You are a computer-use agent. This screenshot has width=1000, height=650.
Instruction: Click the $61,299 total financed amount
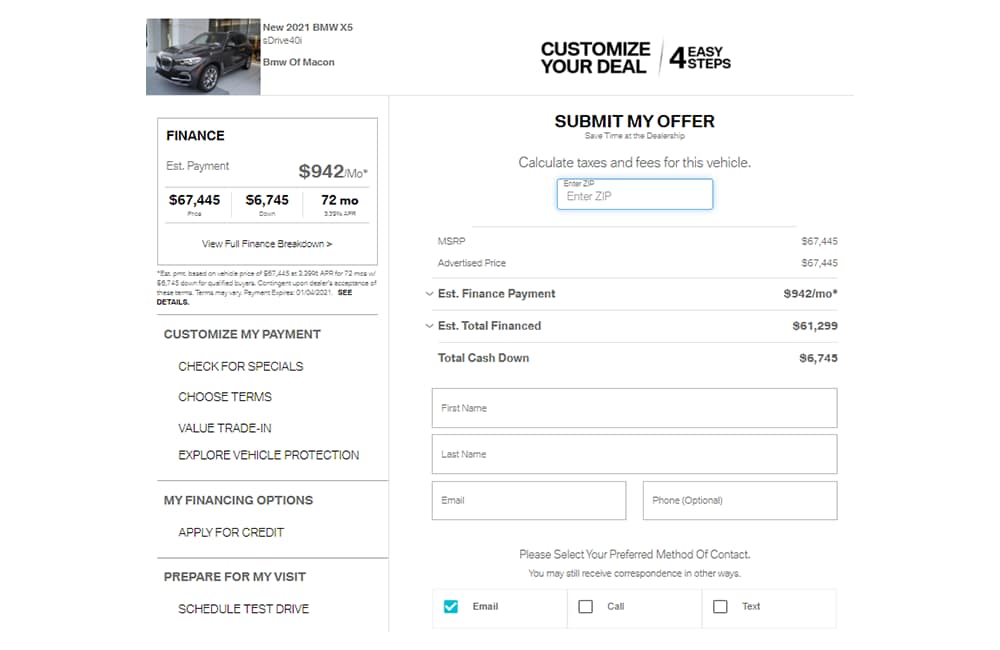click(x=815, y=326)
